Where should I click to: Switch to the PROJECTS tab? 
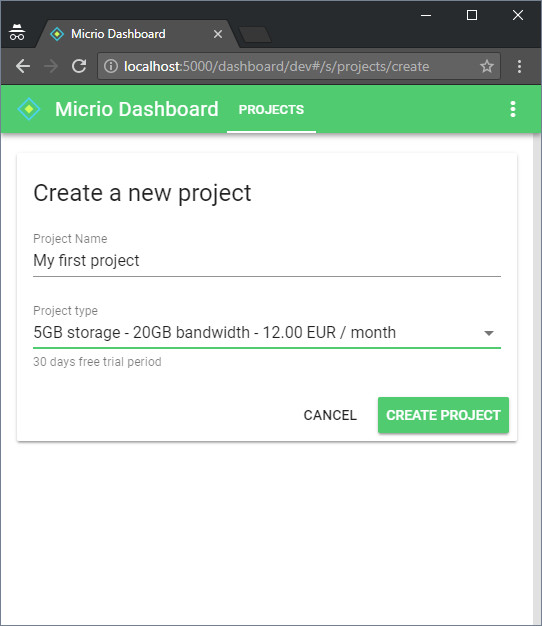pos(271,109)
